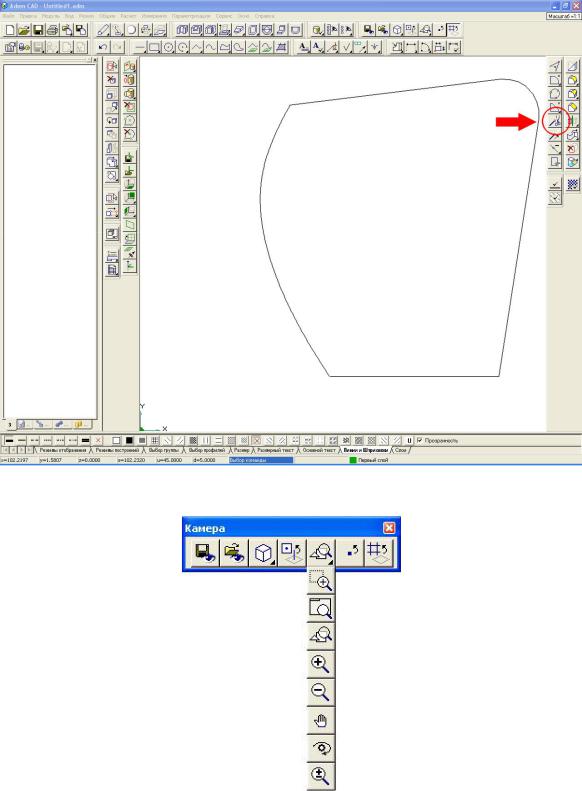
Task: Click the Масштаб scale field
Action: click(x=563, y=16)
